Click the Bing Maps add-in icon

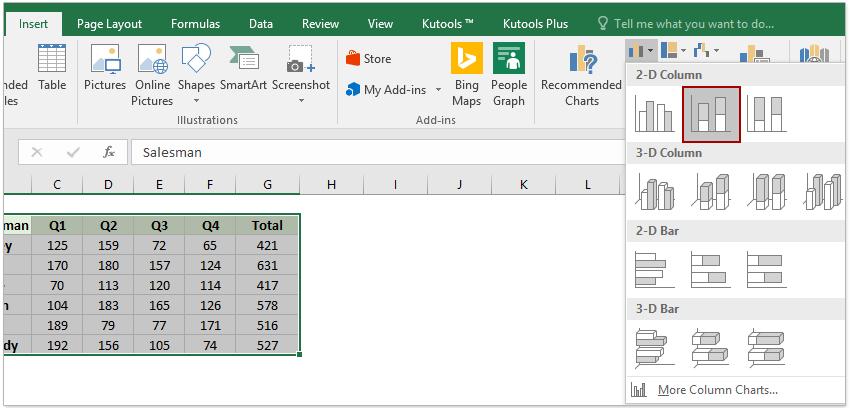pyautogui.click(x=466, y=74)
